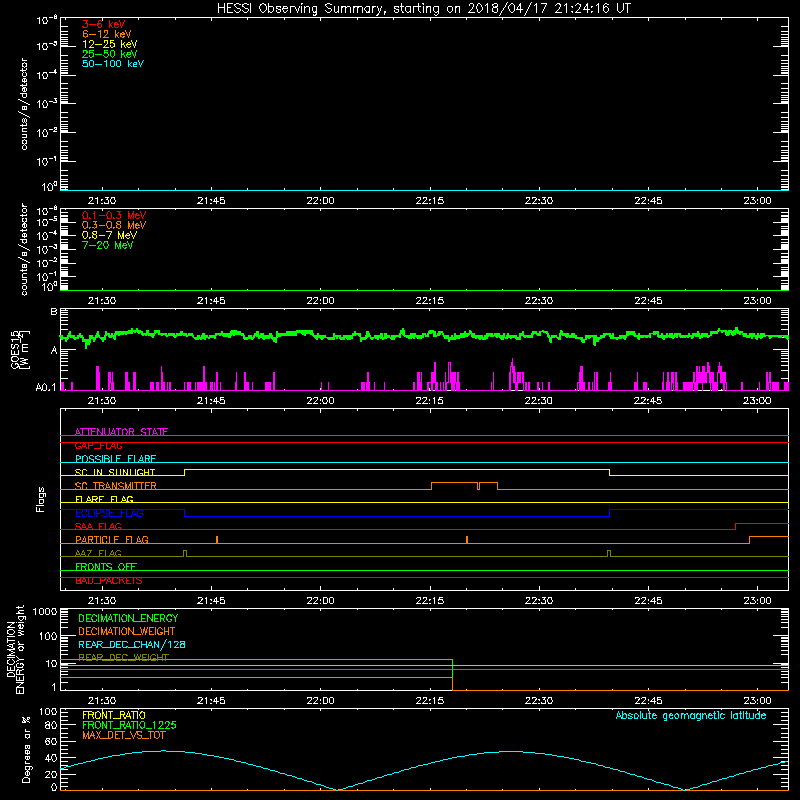Select the orange '6-12 keV' legend entry
Image resolution: width=800 pixels, height=800 pixels.
click(x=107, y=34)
